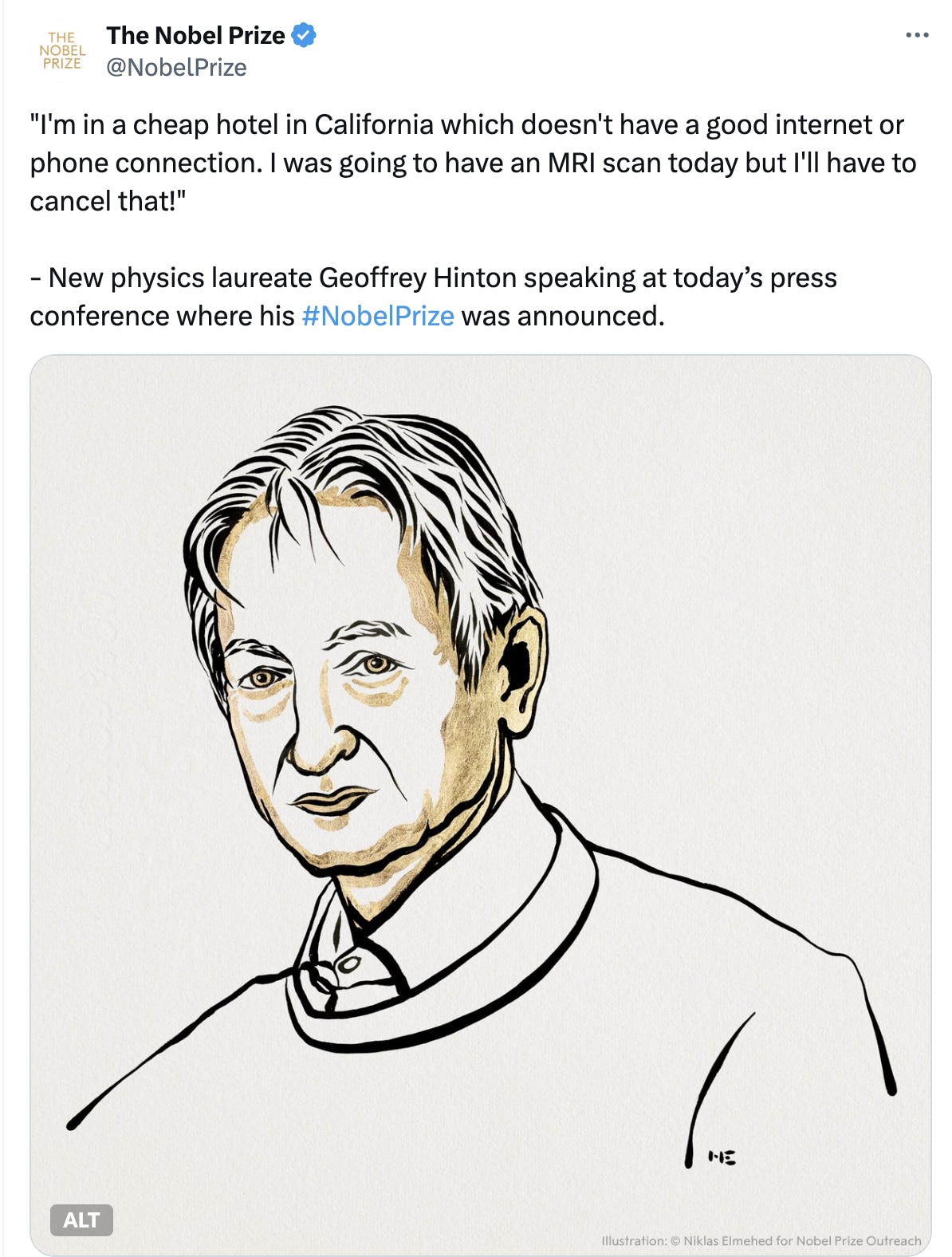Open the #NobelPrize hashtag link

point(378,316)
